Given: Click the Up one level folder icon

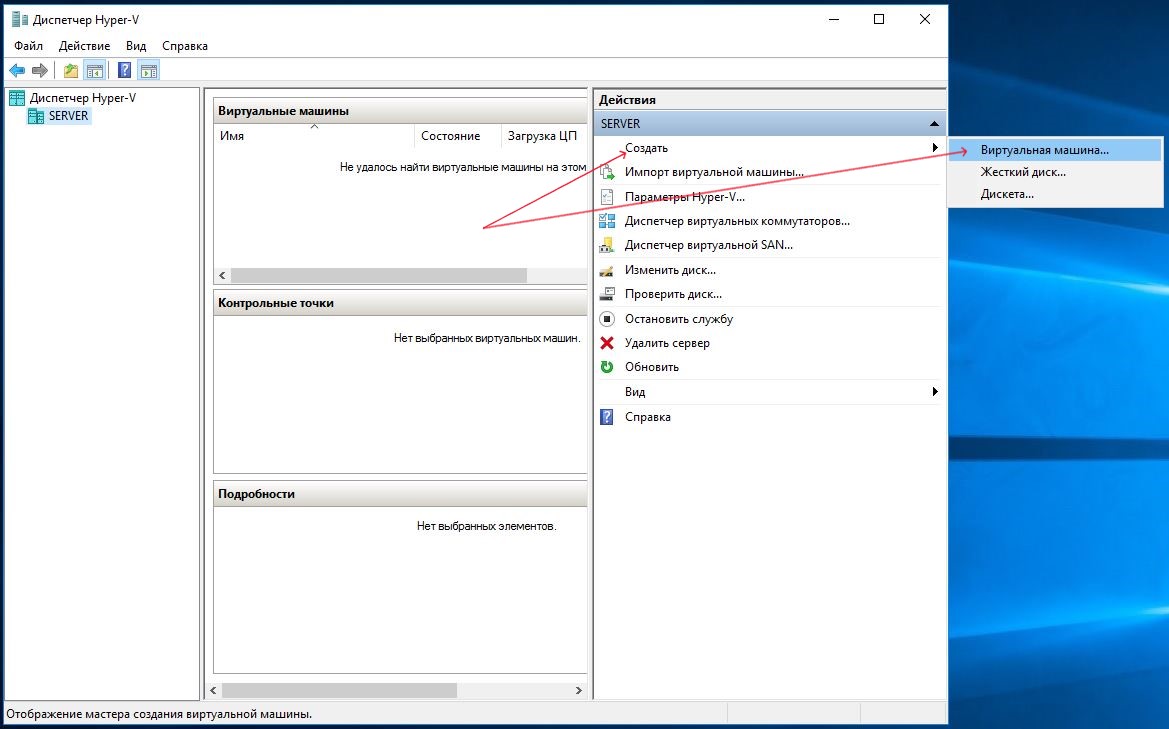Looking at the screenshot, I should point(70,70).
